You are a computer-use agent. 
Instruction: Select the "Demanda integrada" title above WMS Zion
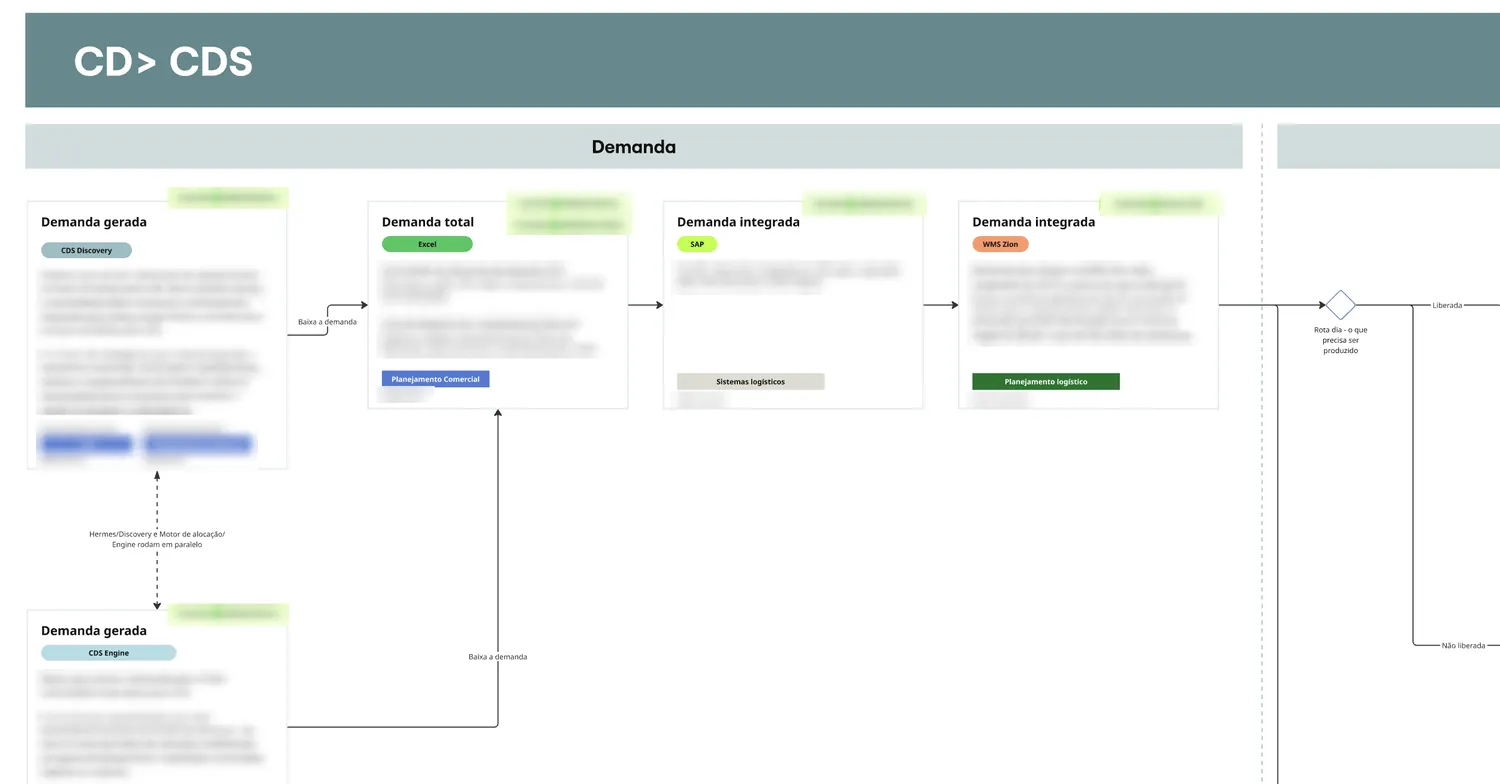tap(1033, 222)
